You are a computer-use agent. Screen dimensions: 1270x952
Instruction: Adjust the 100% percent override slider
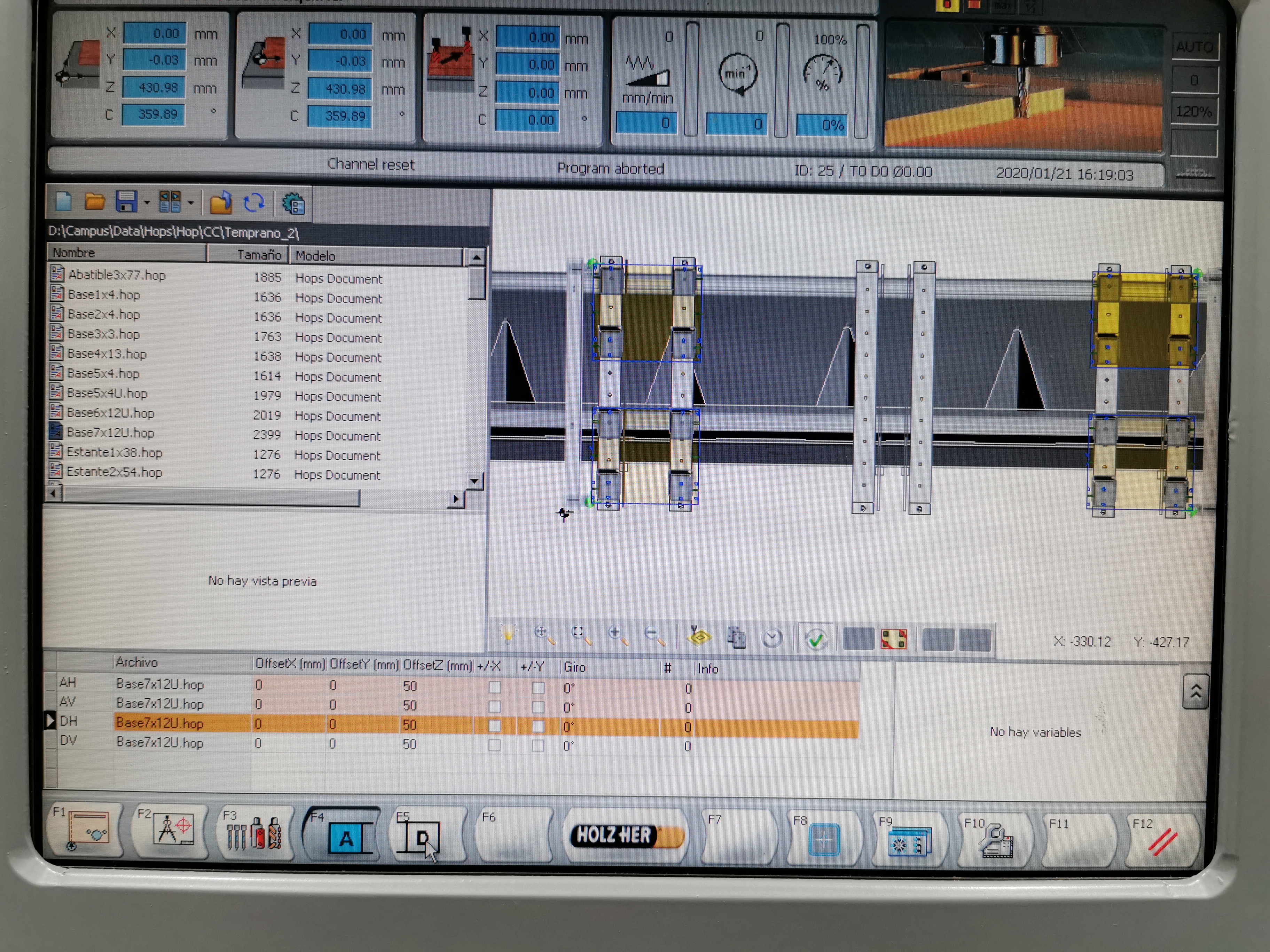click(x=861, y=81)
